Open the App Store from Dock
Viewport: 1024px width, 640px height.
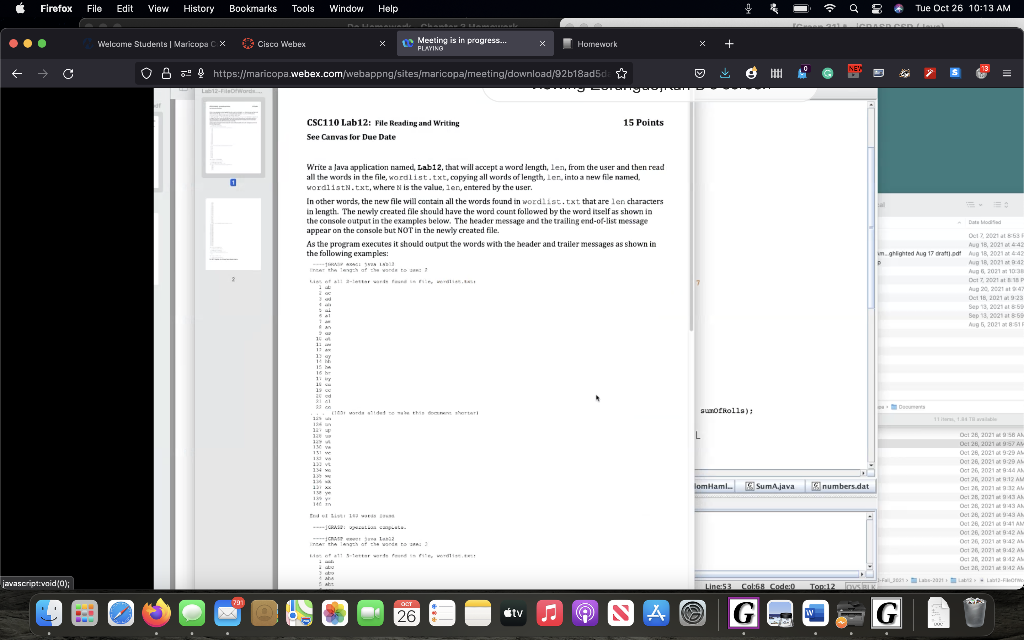[656, 614]
